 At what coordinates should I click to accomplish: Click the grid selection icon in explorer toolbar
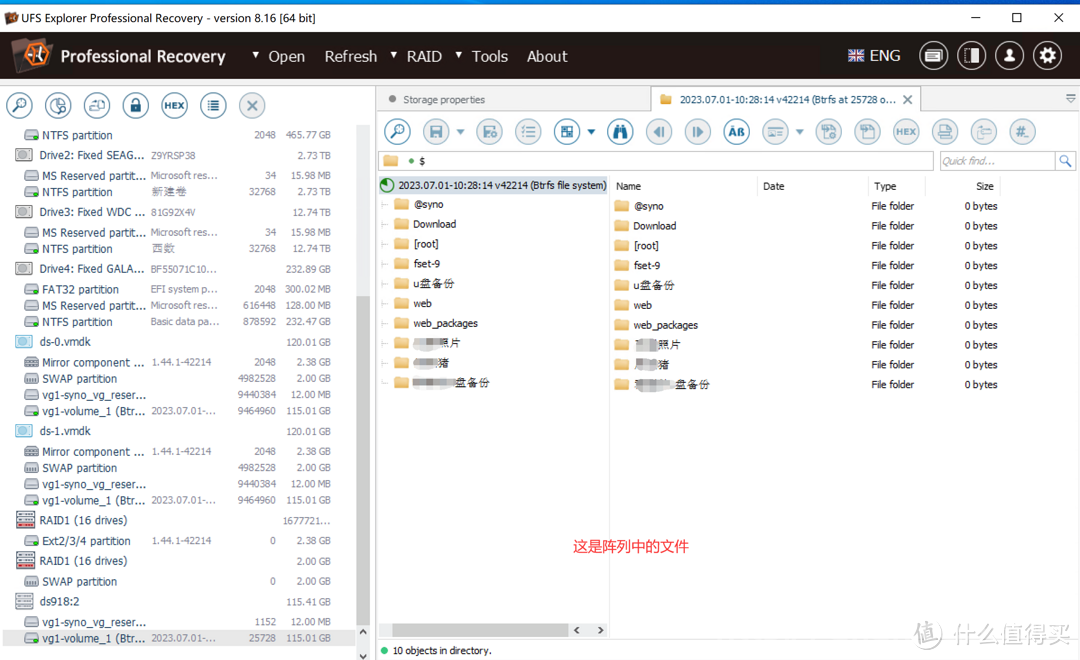(567, 132)
